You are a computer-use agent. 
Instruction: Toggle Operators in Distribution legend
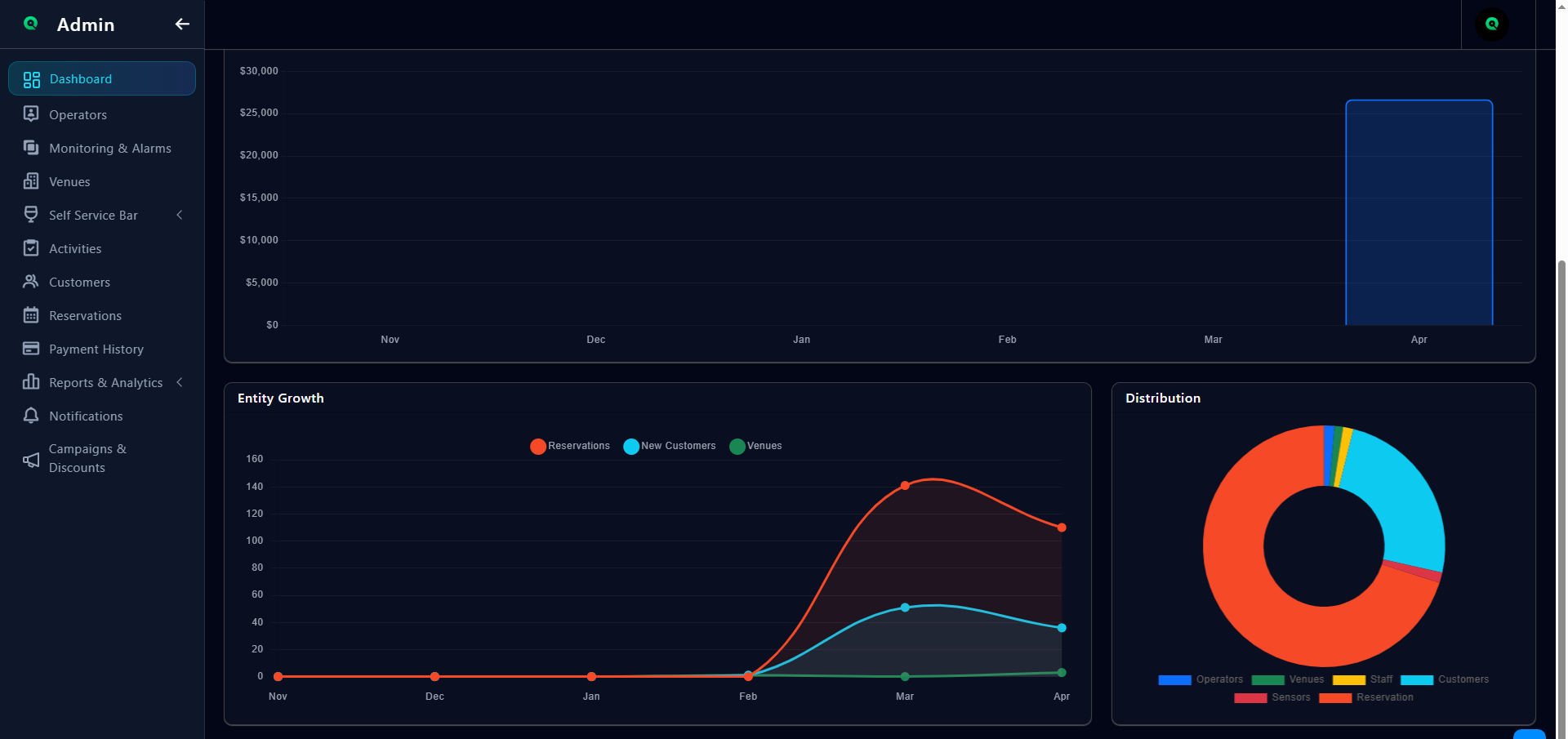[x=1200, y=679]
